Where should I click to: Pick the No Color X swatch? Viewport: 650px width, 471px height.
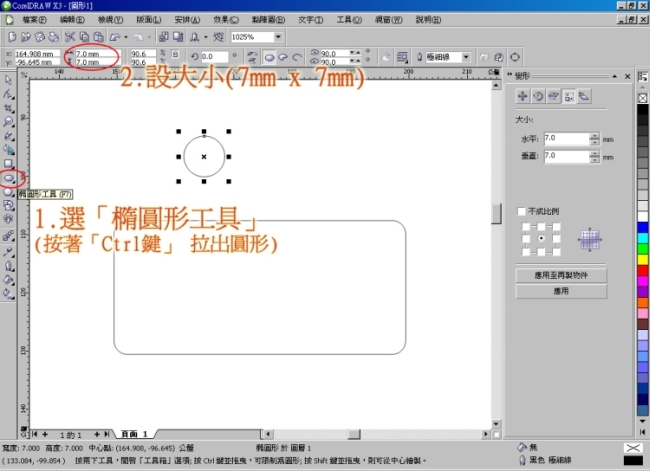643,98
